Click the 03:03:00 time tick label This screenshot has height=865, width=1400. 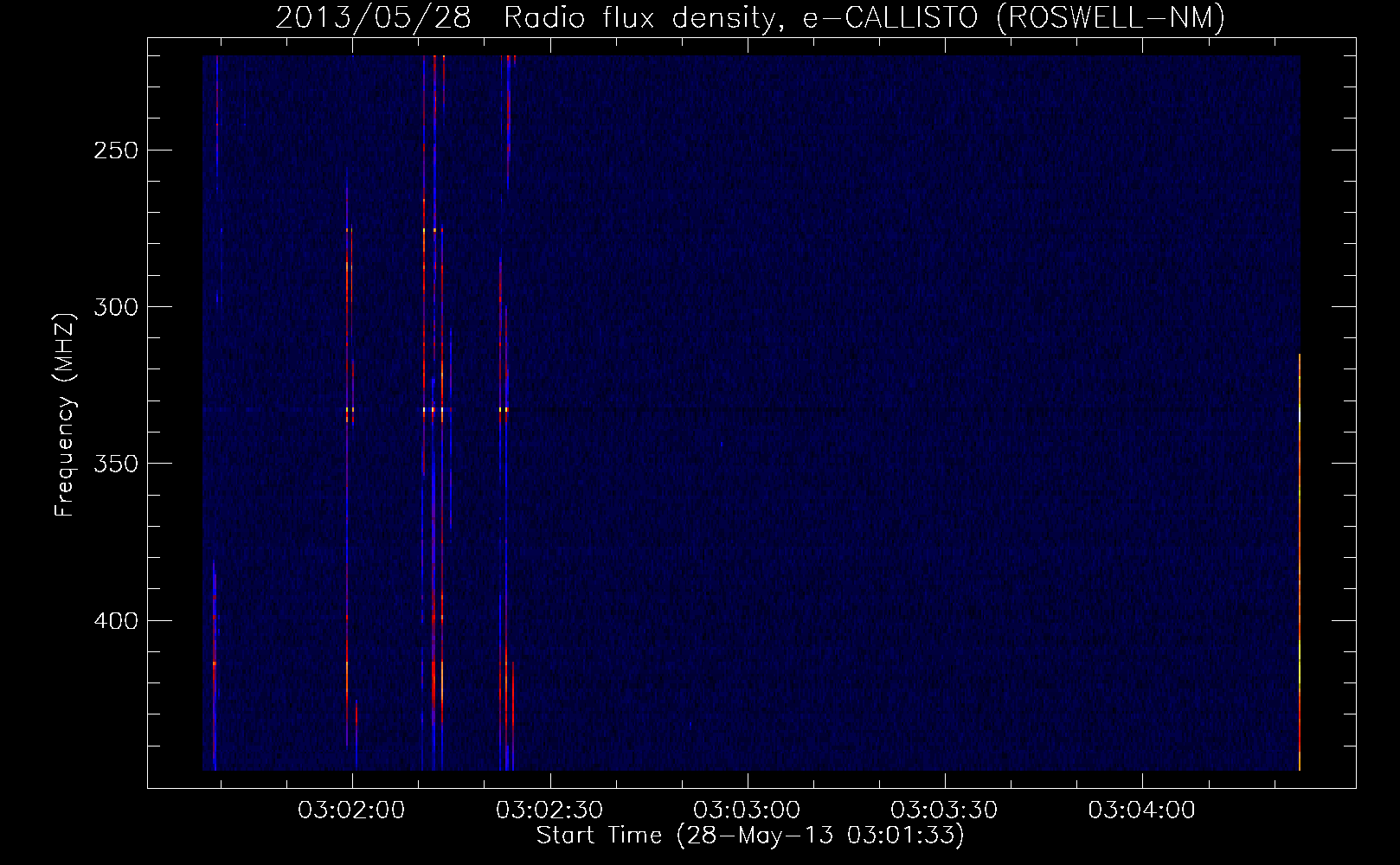pos(747,810)
